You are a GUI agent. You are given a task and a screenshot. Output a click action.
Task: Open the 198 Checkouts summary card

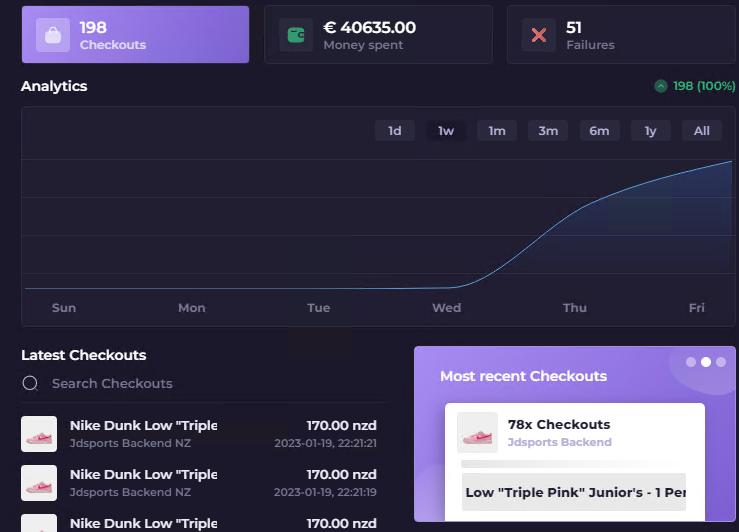(135, 34)
